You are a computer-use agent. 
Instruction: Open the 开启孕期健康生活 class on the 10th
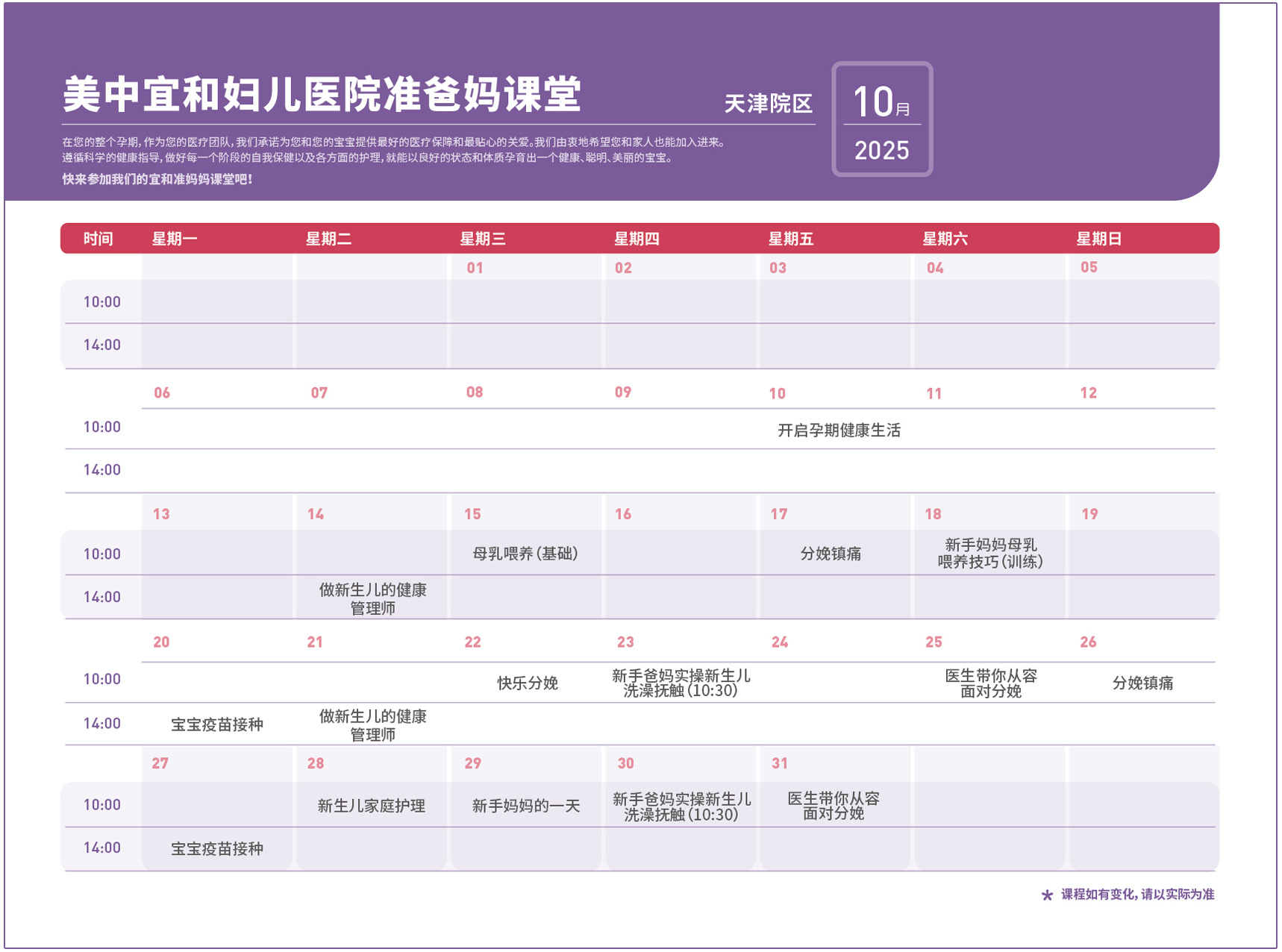click(839, 430)
